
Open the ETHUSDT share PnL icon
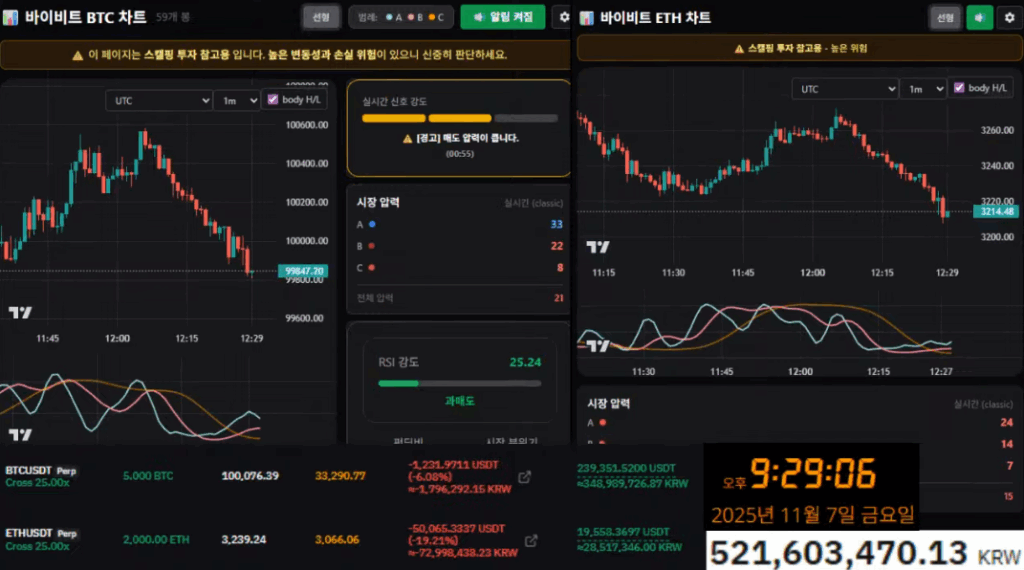pyautogui.click(x=531, y=541)
